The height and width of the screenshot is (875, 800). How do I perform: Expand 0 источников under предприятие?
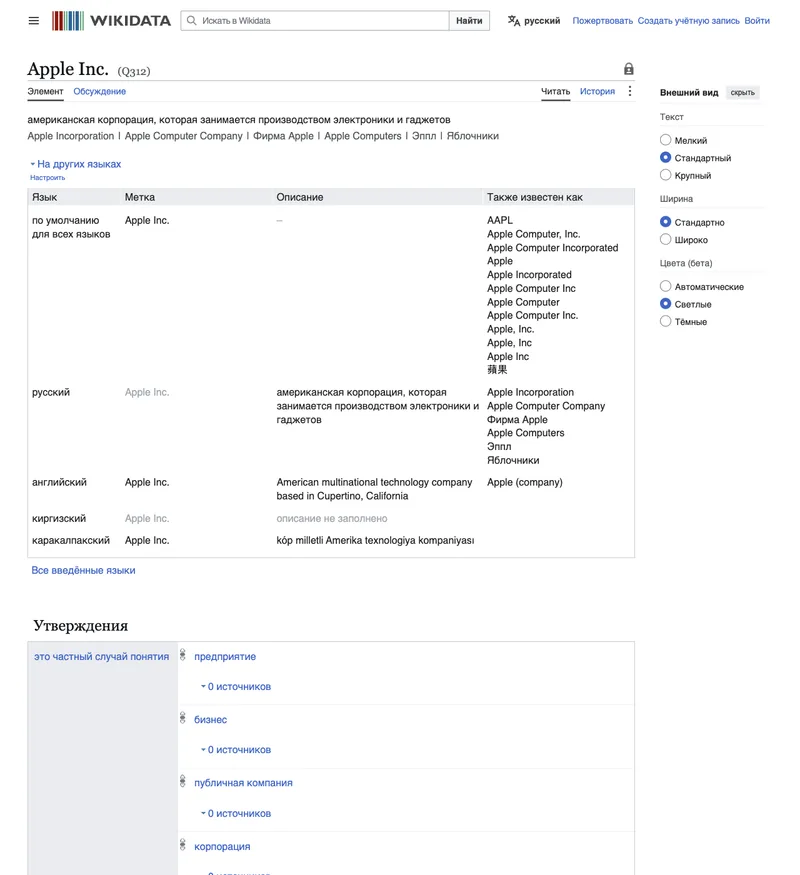(236, 686)
